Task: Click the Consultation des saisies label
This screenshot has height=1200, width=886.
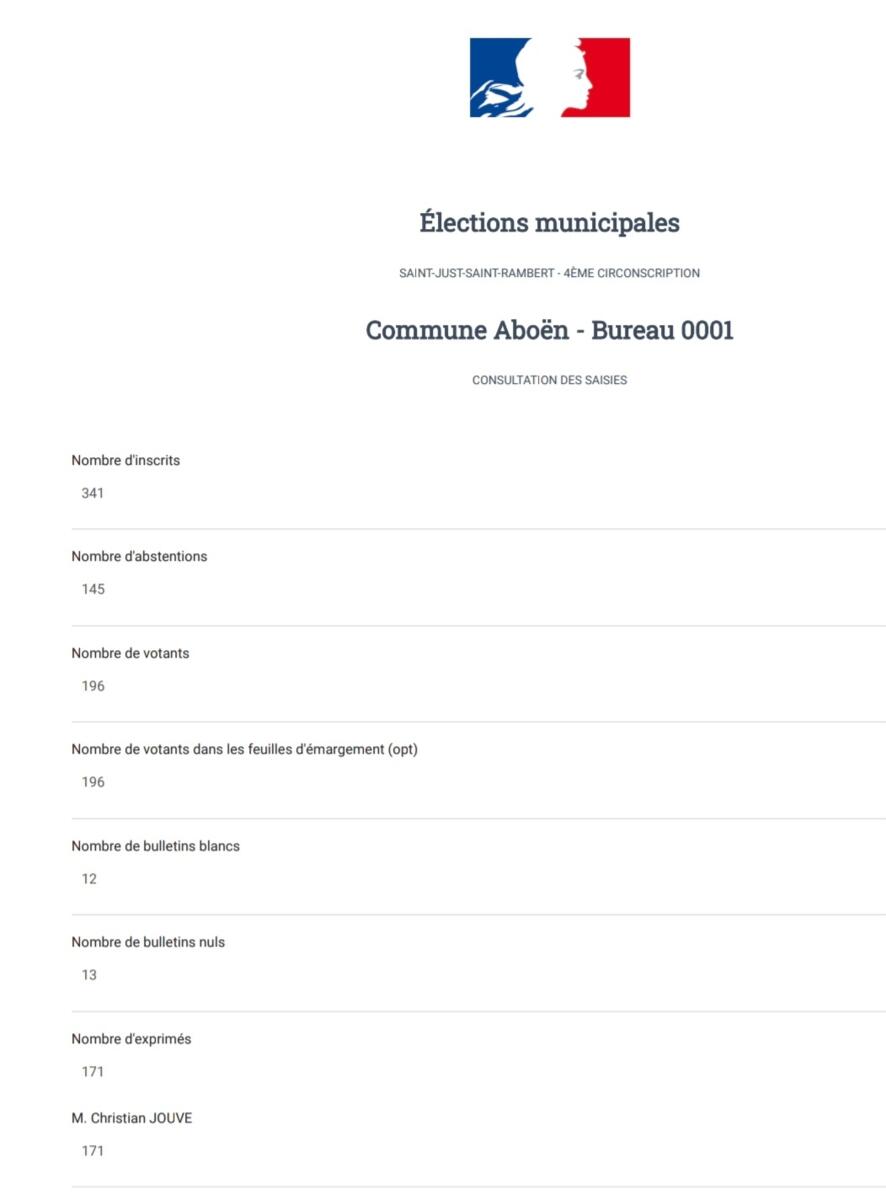Action: [549, 380]
